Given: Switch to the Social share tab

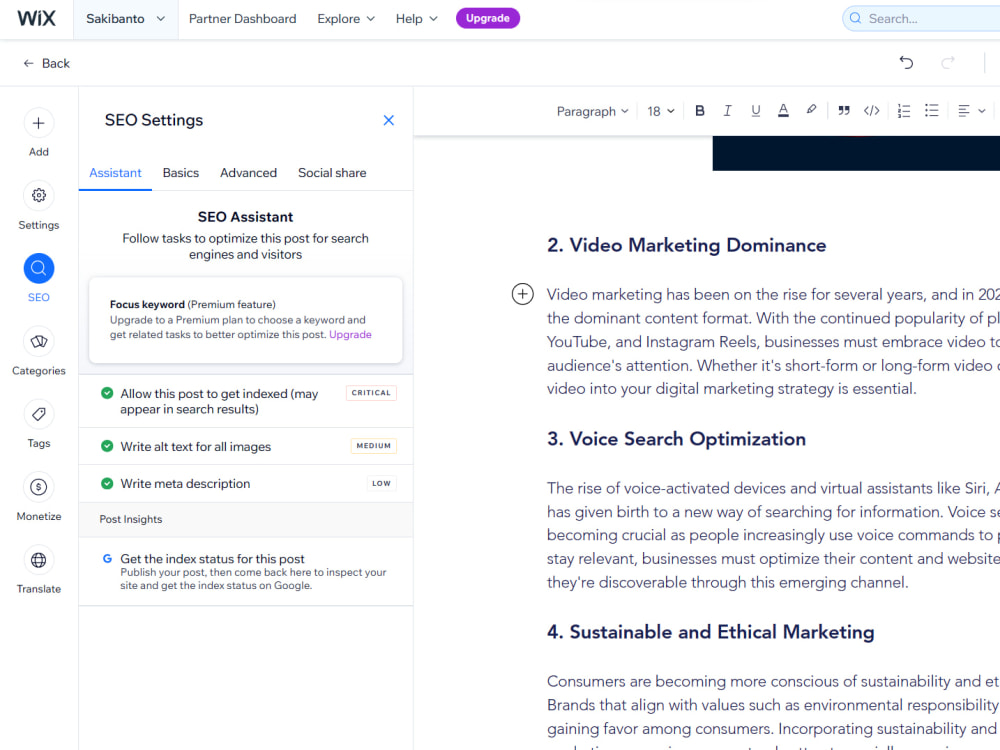Looking at the screenshot, I should pos(332,173).
